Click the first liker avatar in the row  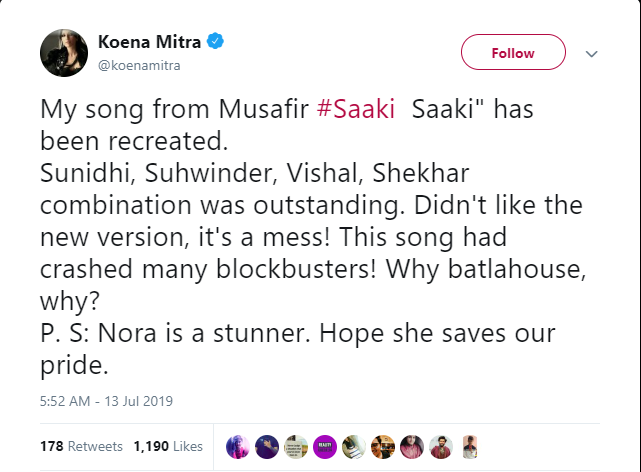click(x=238, y=446)
